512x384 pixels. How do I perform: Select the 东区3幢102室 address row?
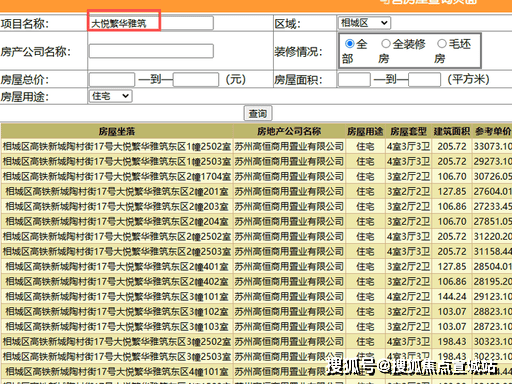coord(117,311)
